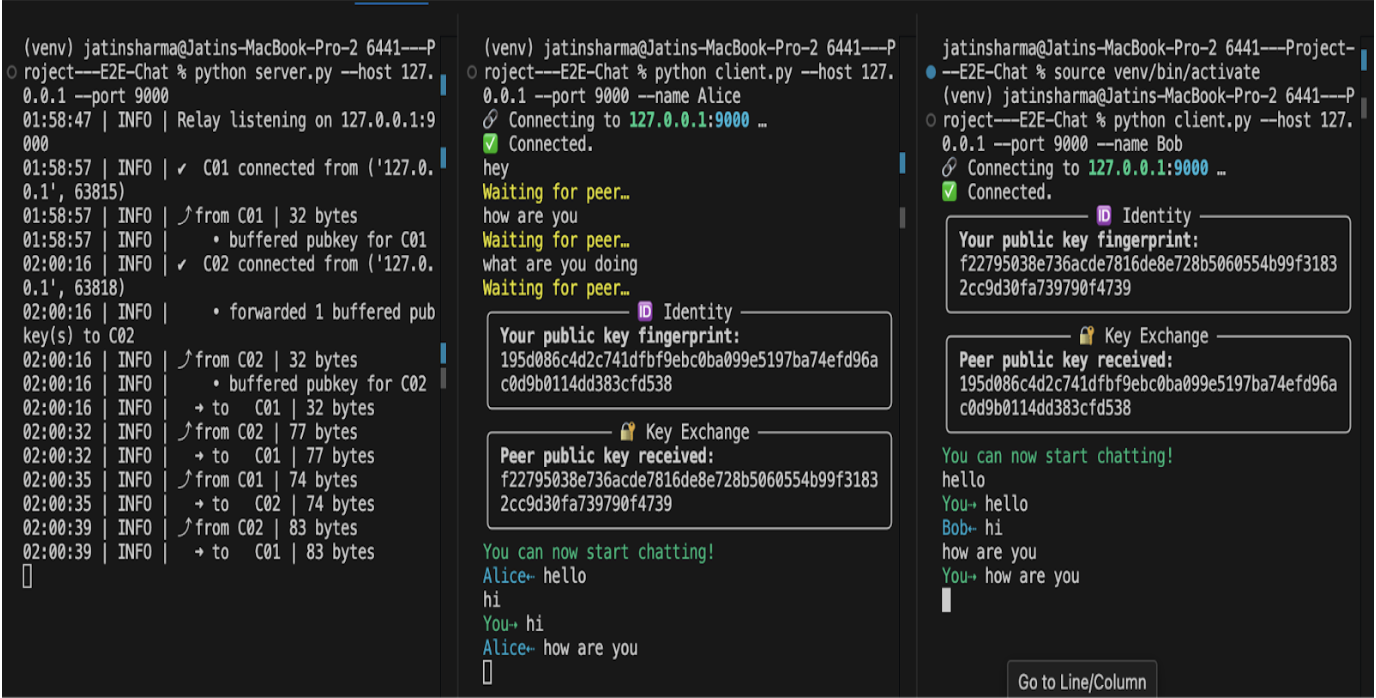Click the lock-and-key emoji in Alice's Key Exchange box
This screenshot has width=1376, height=698.
pos(628,432)
